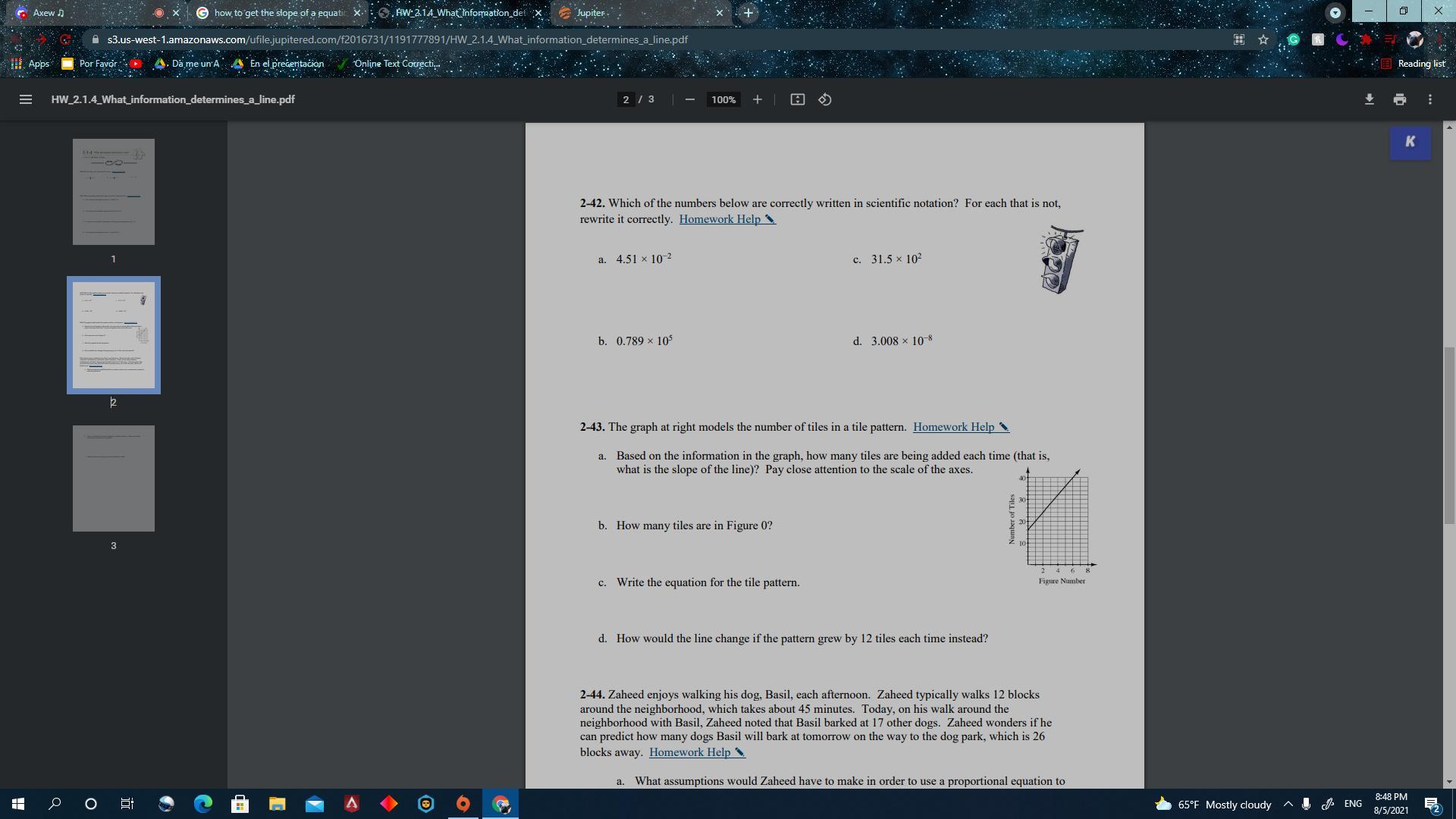The width and height of the screenshot is (1456, 819).
Task: Click the fit to page icon
Action: tap(797, 99)
